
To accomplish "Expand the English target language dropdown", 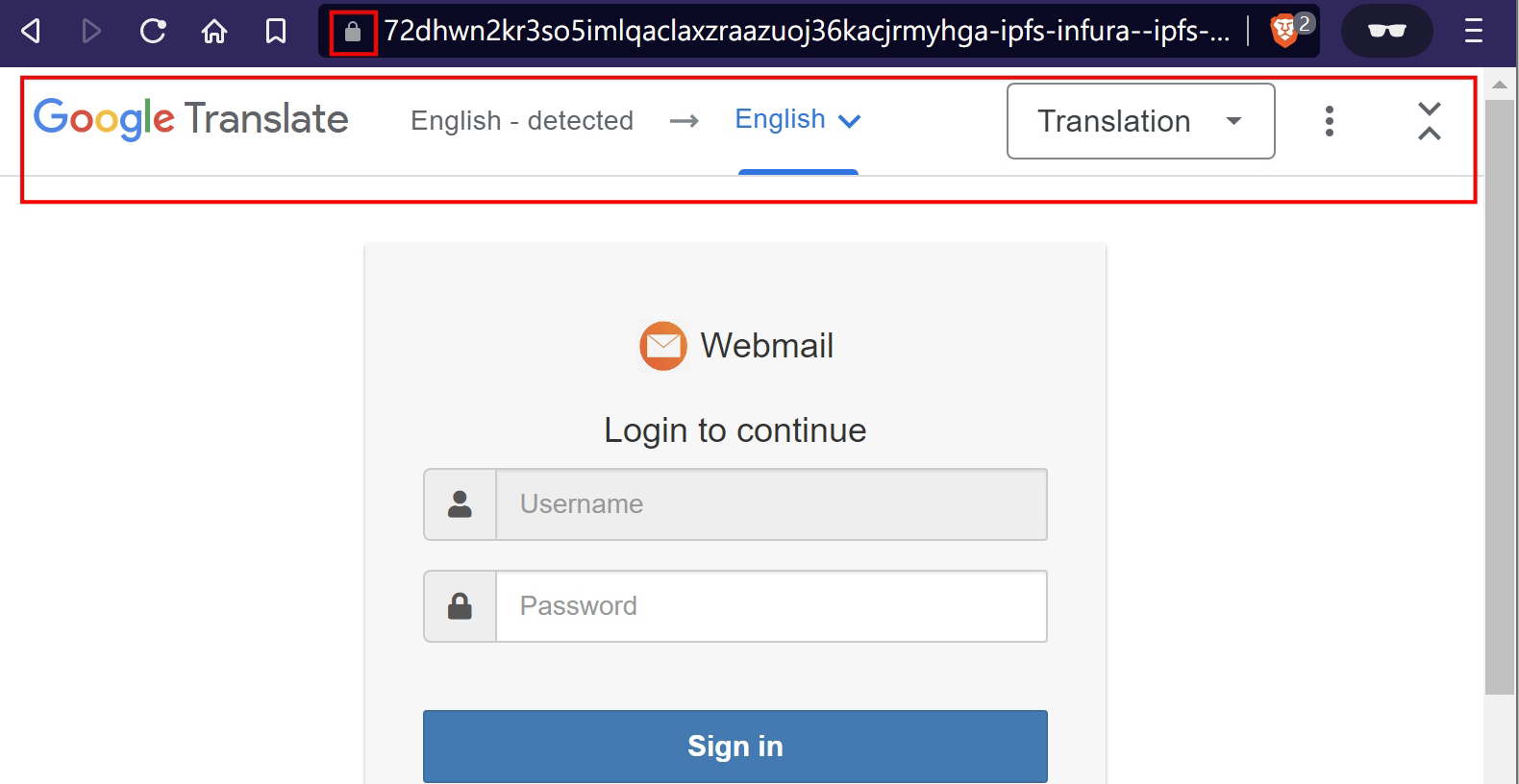I will point(797,120).
